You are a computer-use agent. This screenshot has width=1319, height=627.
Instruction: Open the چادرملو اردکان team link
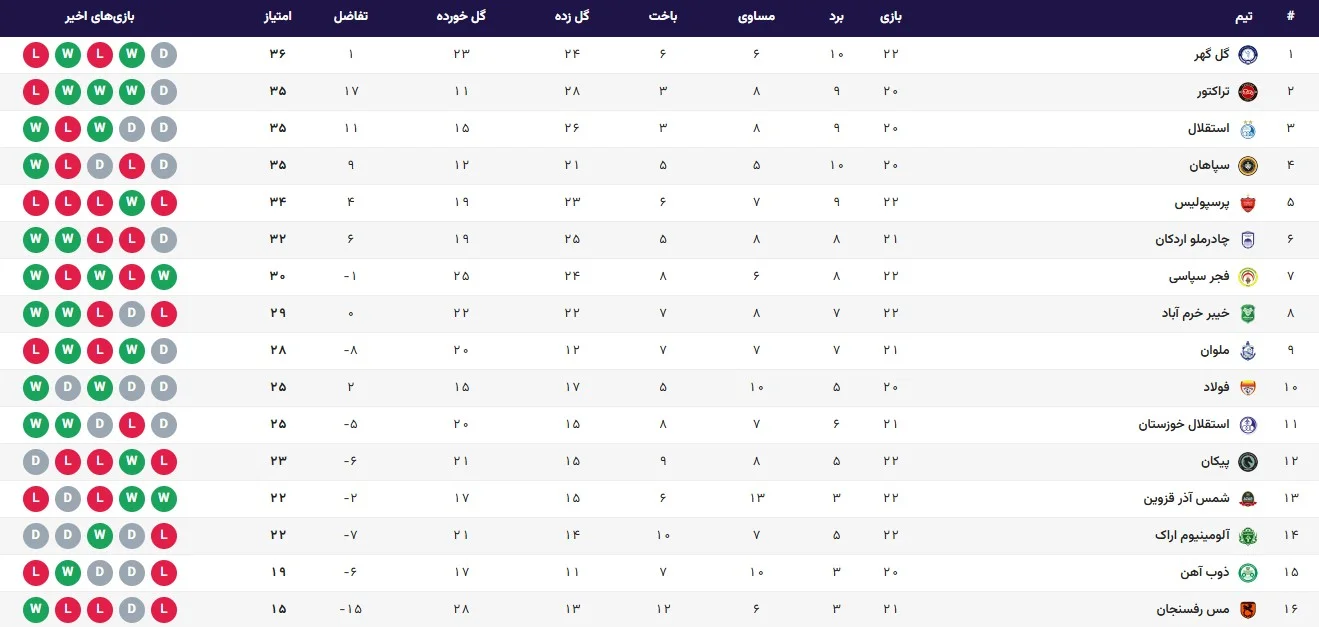(1191, 240)
